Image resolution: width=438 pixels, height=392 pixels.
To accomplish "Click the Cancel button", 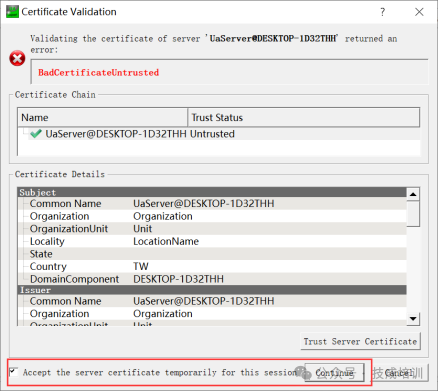I will click(x=399, y=373).
